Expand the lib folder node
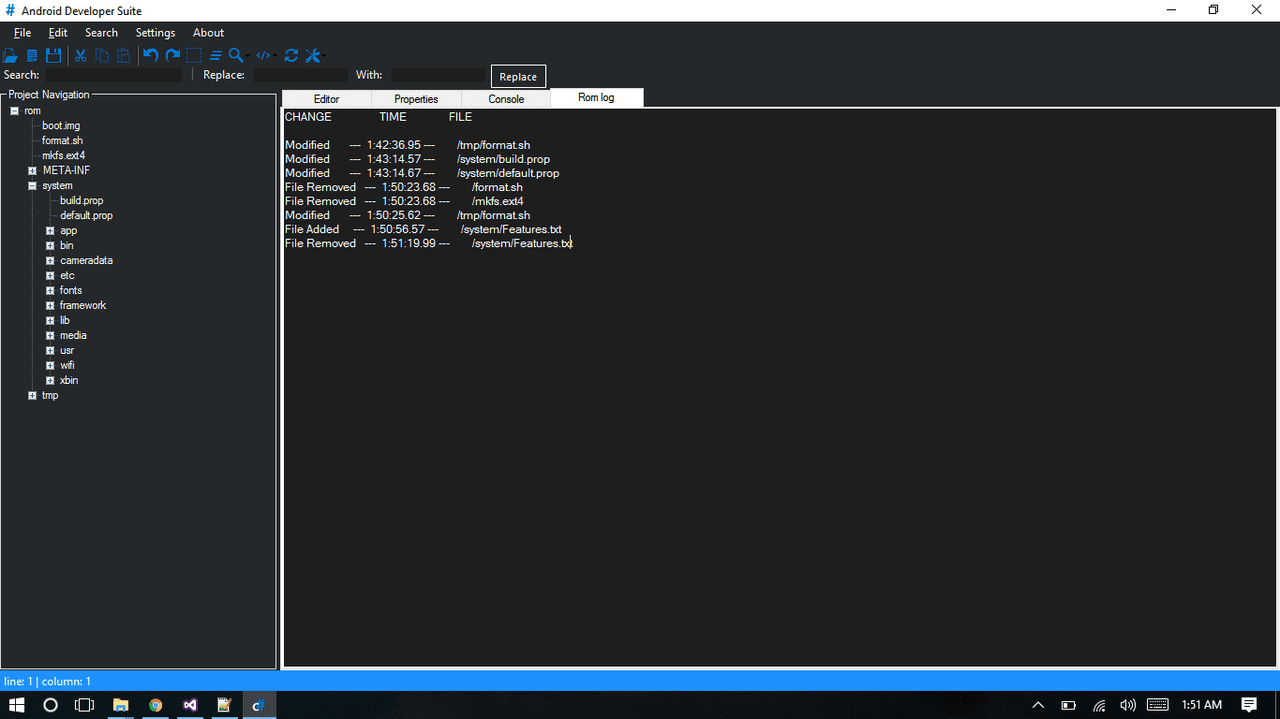Image resolution: width=1280 pixels, height=719 pixels. tap(50, 321)
